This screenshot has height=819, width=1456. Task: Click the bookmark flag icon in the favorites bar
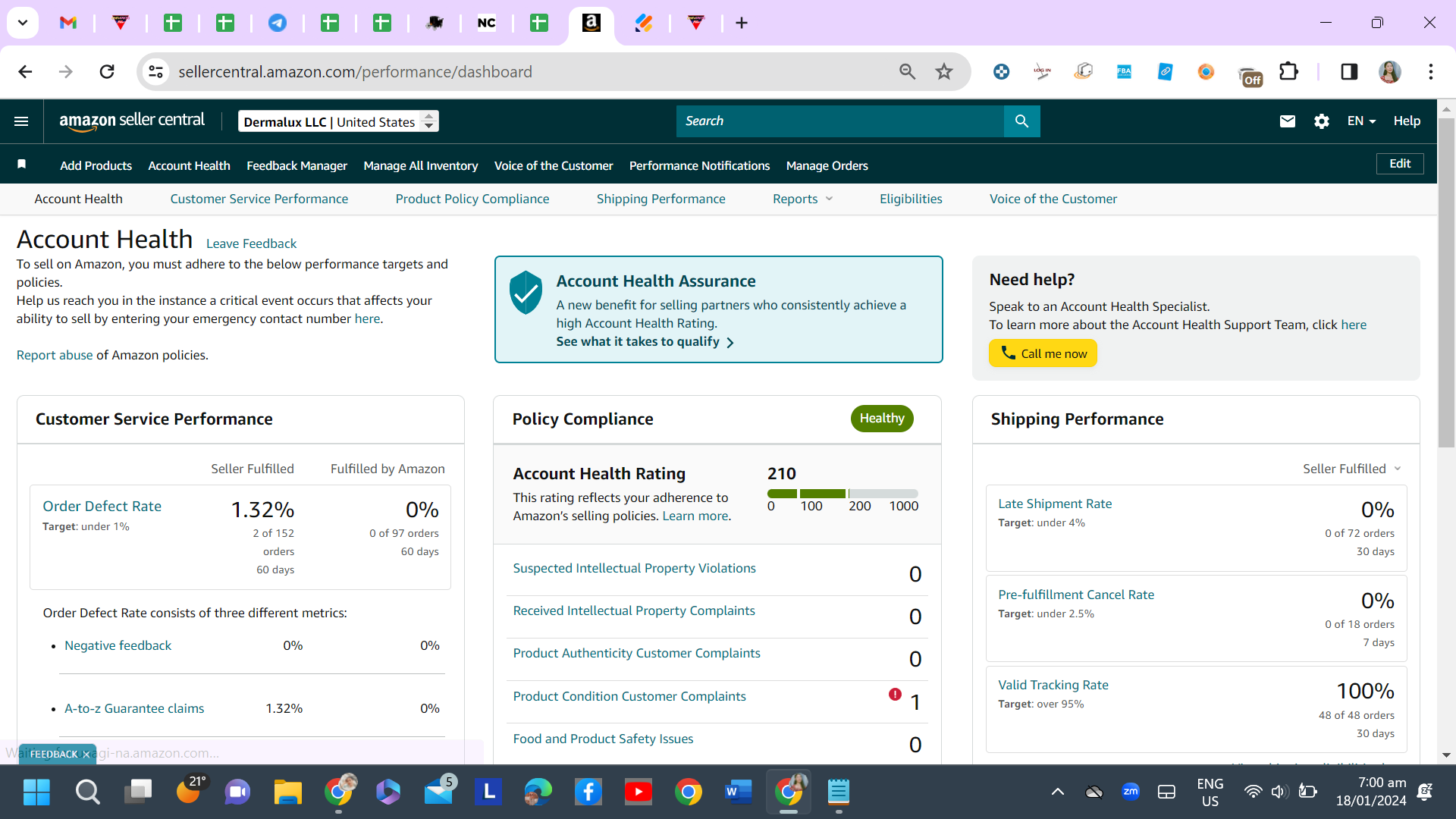click(x=22, y=165)
